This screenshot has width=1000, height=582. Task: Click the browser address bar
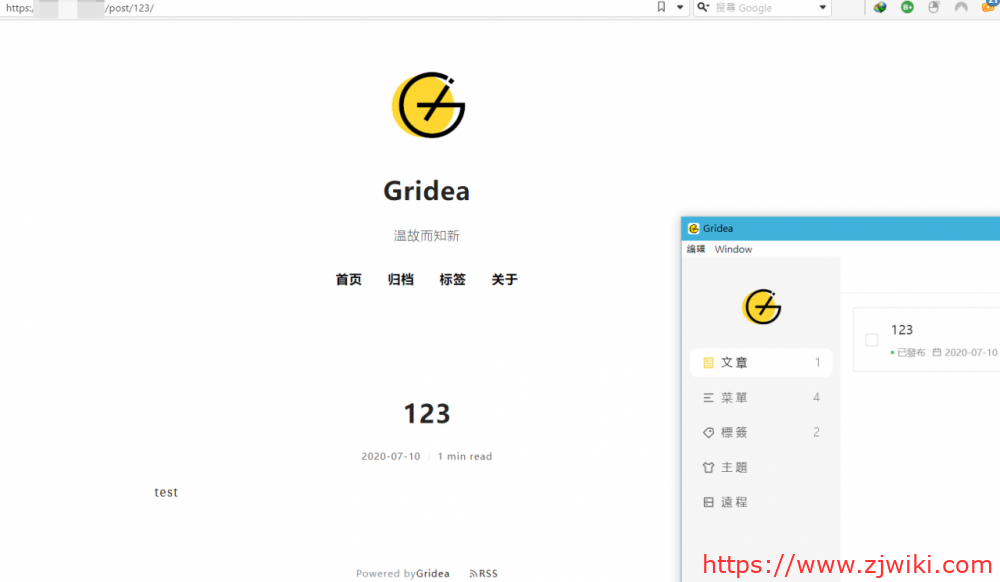click(300, 7)
